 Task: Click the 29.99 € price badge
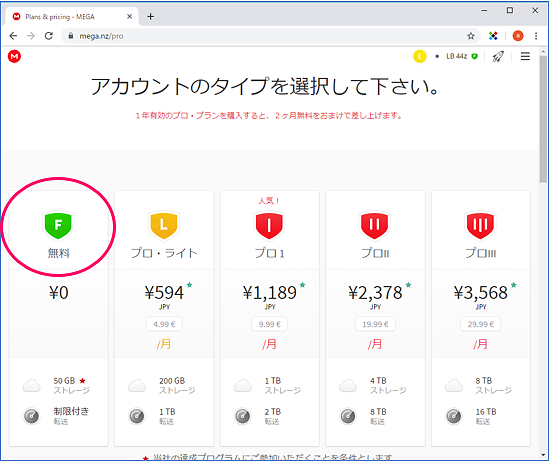click(481, 324)
